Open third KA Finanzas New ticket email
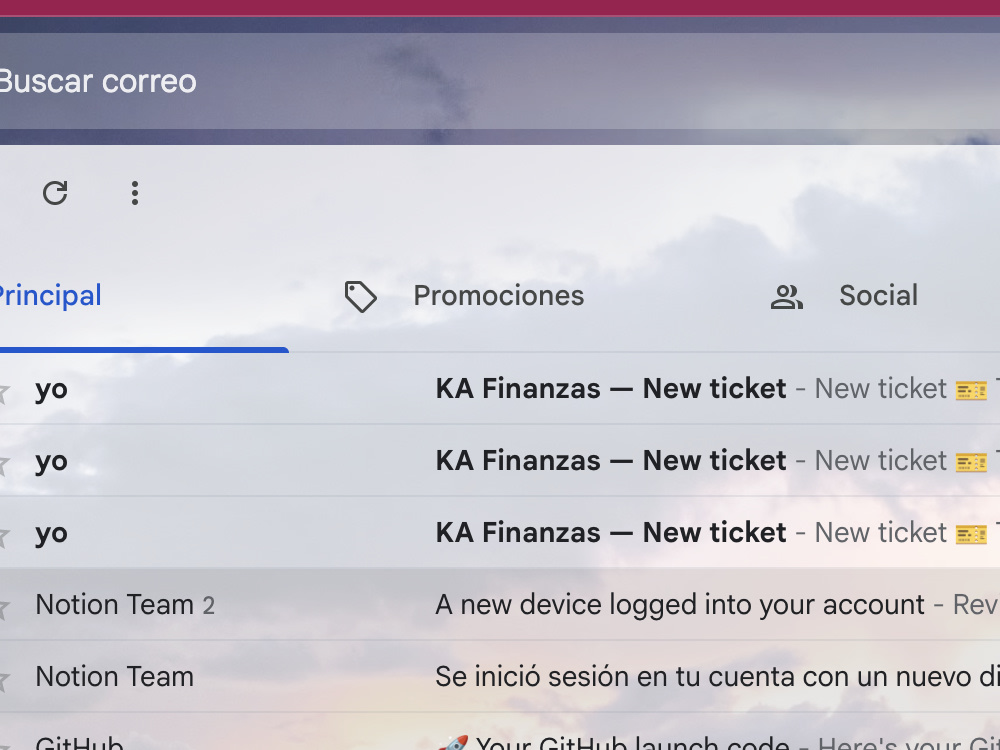This screenshot has width=1000, height=750. tap(500, 533)
